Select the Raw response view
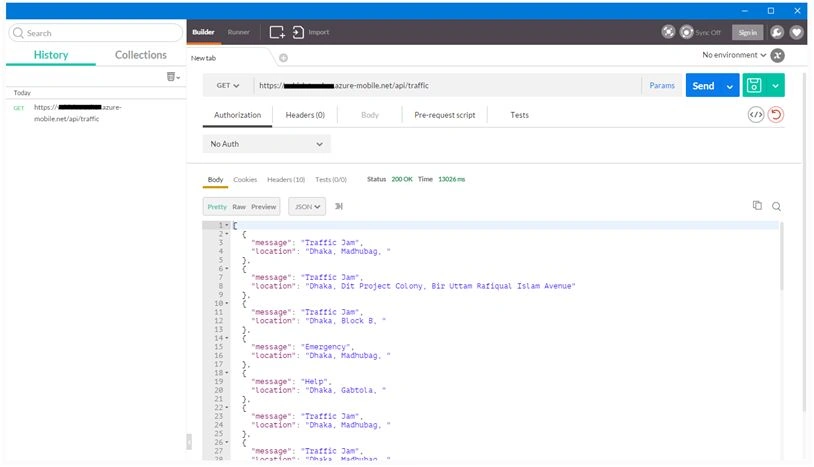 239,207
